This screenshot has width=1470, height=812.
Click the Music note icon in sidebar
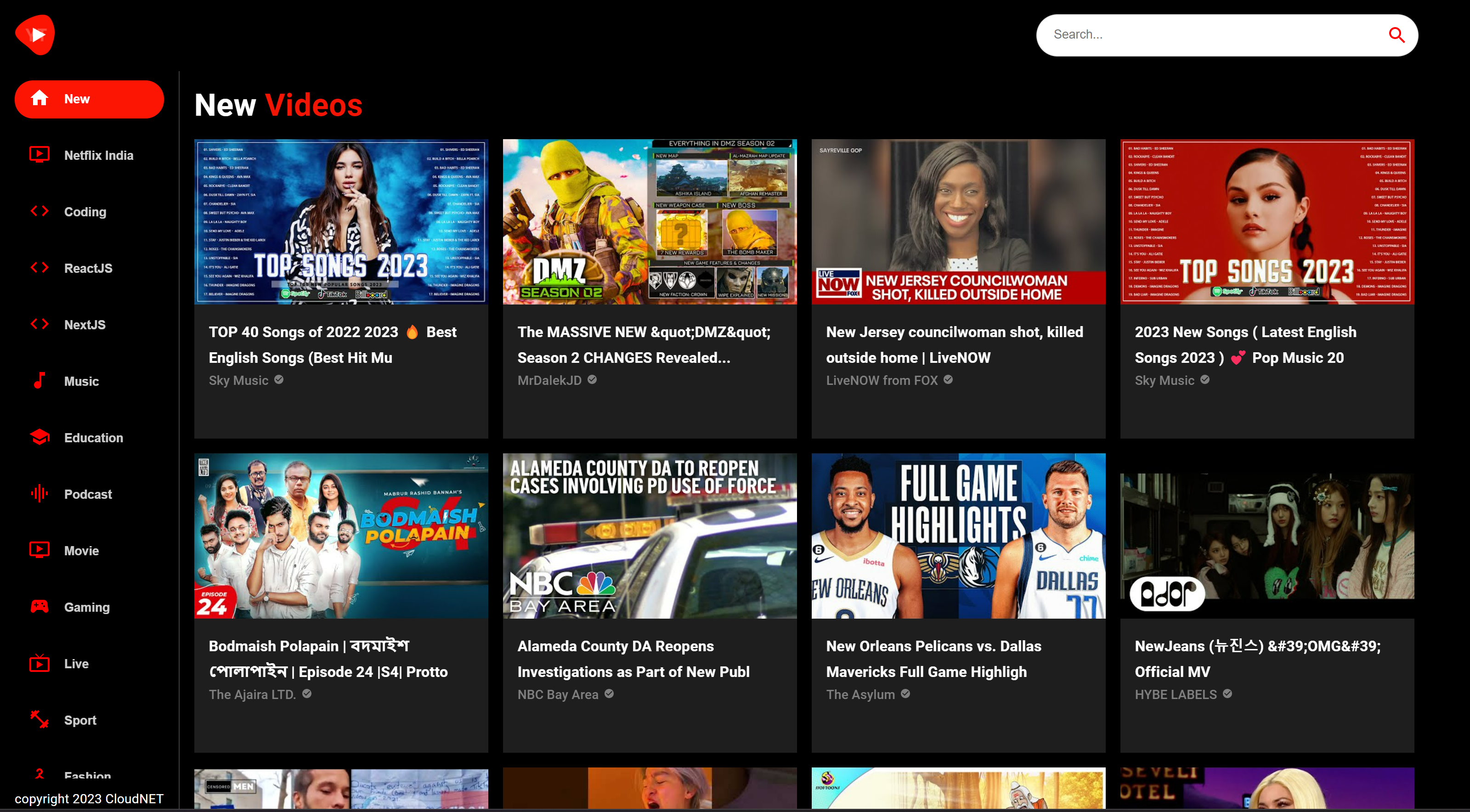[x=39, y=381]
